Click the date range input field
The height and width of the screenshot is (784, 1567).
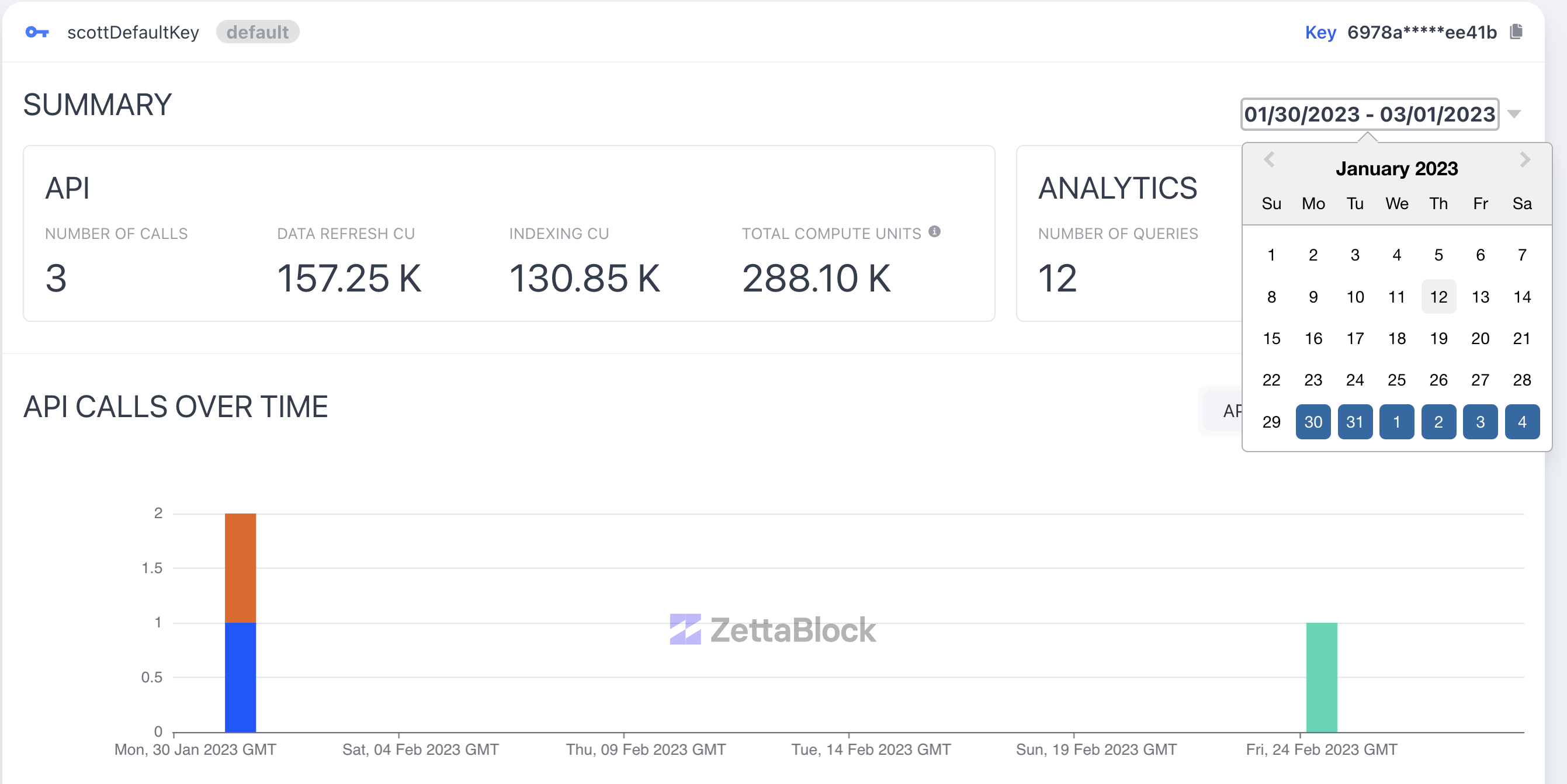1370,115
